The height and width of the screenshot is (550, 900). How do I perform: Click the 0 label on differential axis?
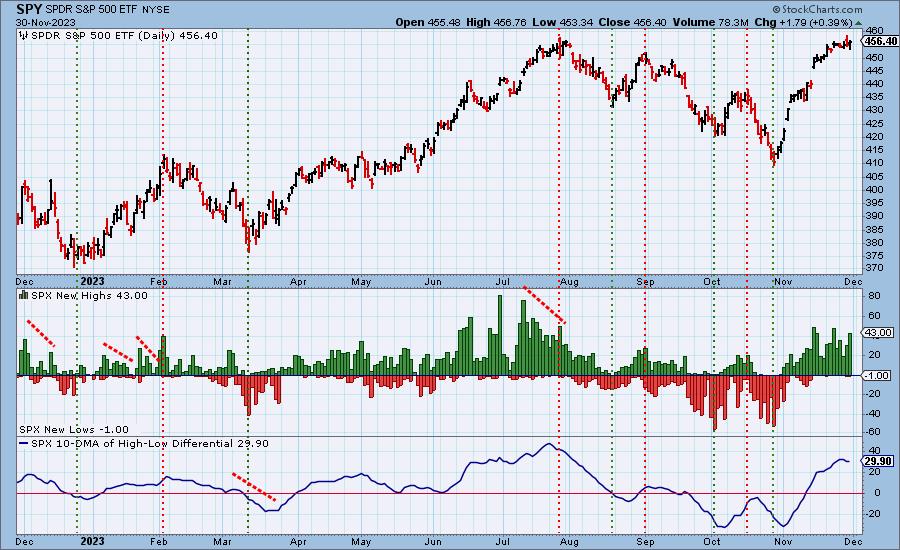click(x=877, y=493)
